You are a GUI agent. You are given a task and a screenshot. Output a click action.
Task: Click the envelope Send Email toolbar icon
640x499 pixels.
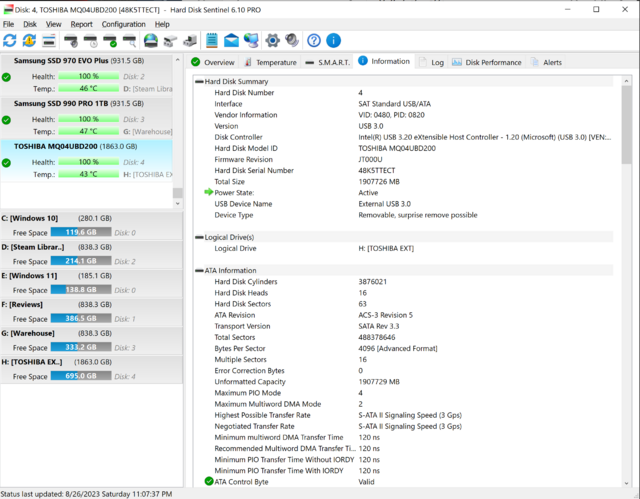(231, 41)
